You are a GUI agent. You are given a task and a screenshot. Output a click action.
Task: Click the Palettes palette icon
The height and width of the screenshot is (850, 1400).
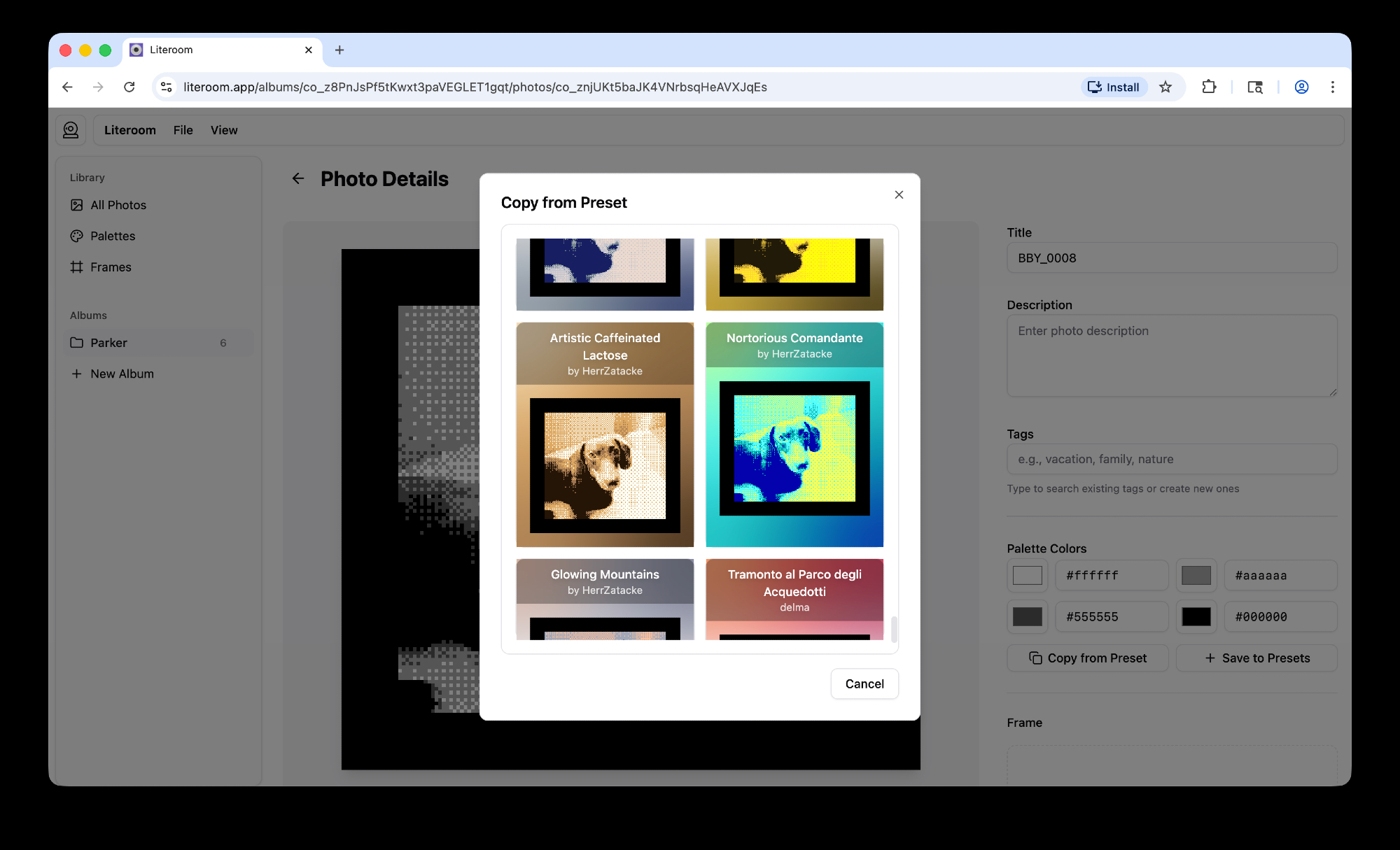(77, 236)
